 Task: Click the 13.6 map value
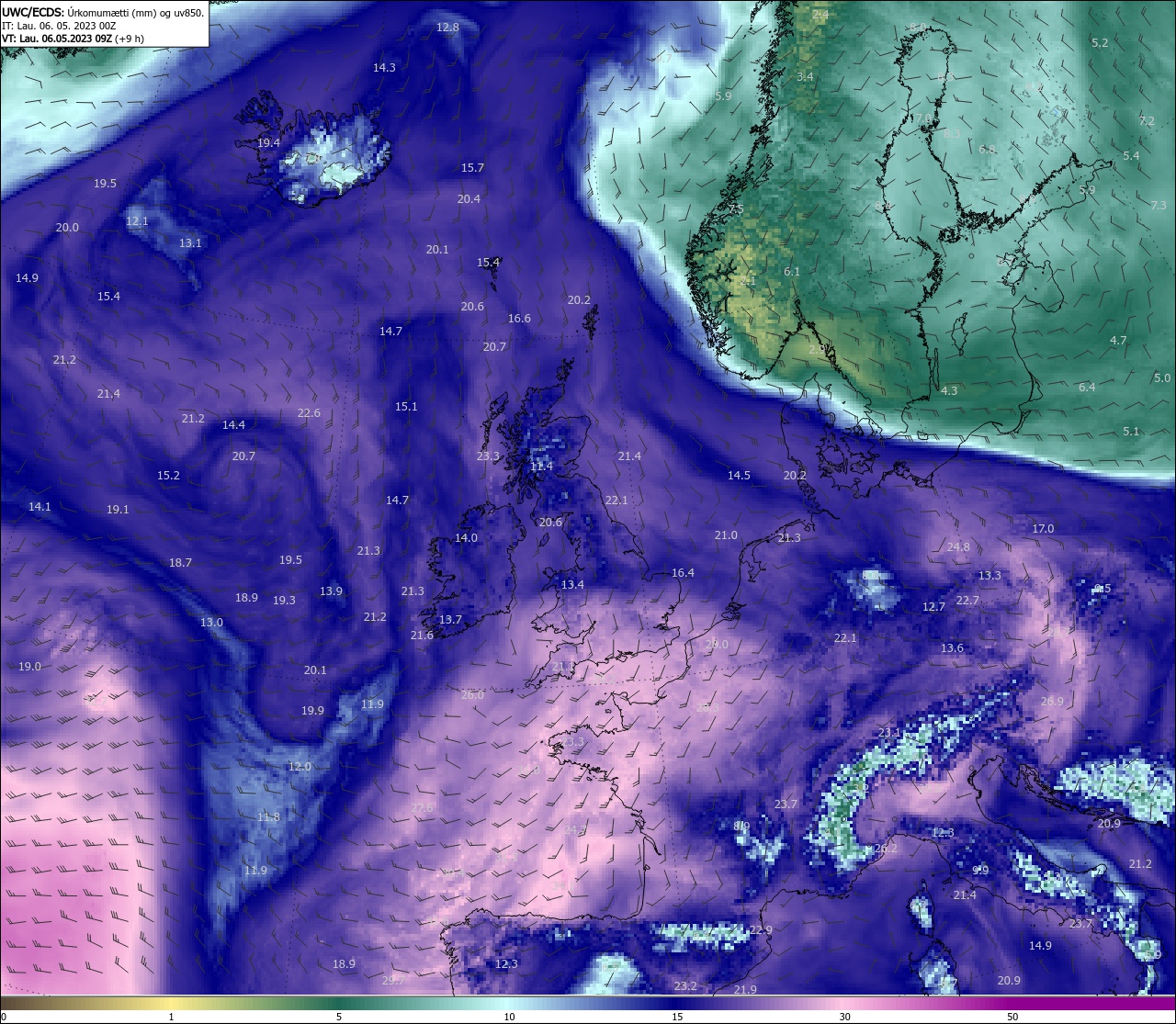point(952,648)
